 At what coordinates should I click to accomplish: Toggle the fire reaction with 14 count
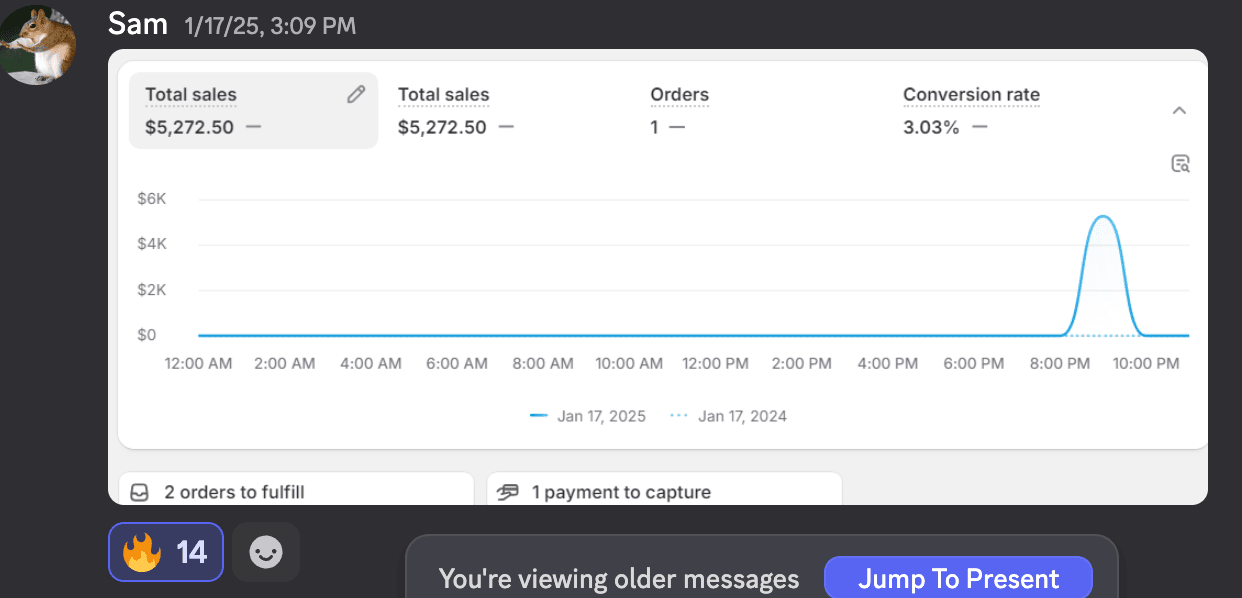[x=165, y=551]
